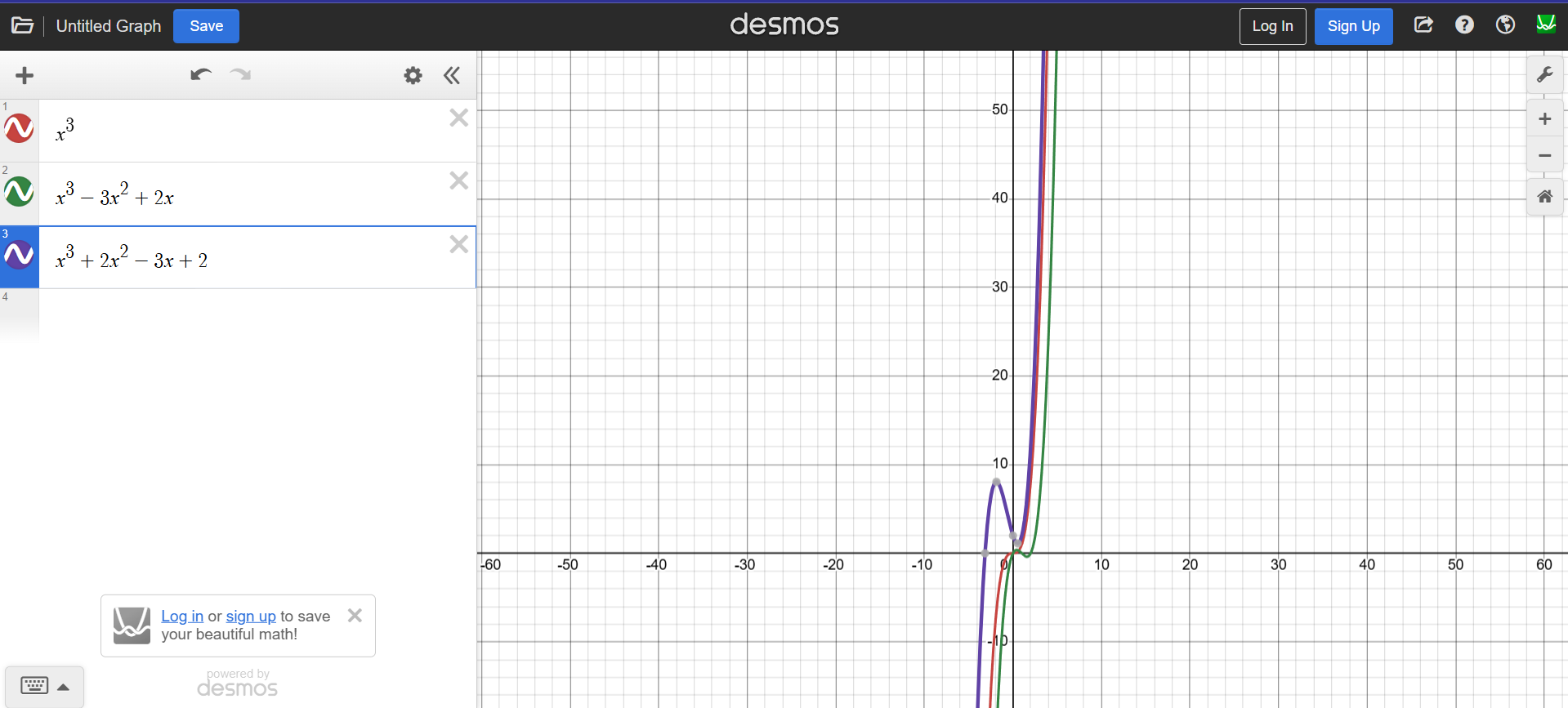This screenshot has width=1568, height=708.
Task: Open the Help question mark menu
Action: click(x=1464, y=25)
